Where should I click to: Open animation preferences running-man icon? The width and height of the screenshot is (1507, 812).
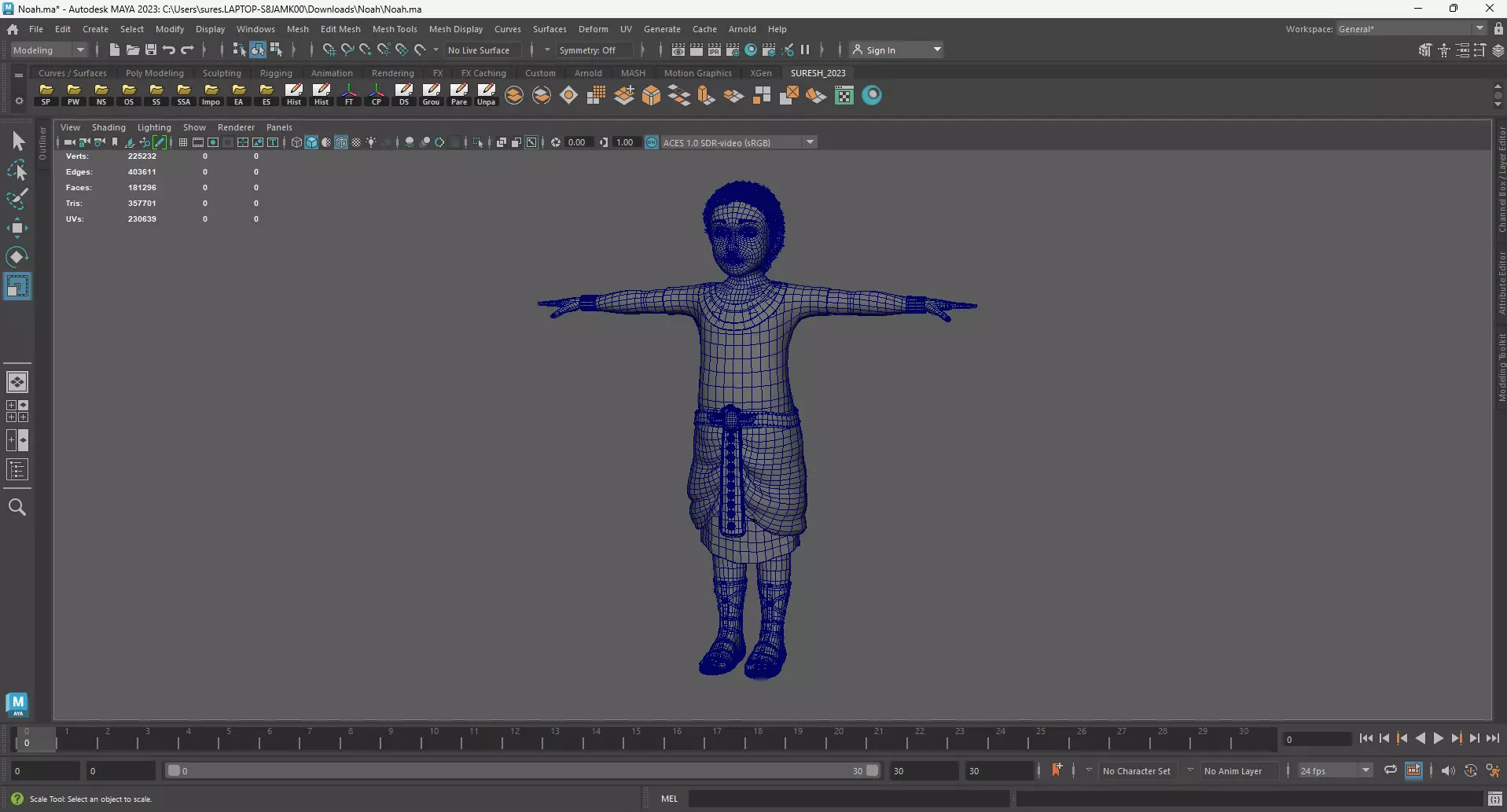coord(1493,770)
